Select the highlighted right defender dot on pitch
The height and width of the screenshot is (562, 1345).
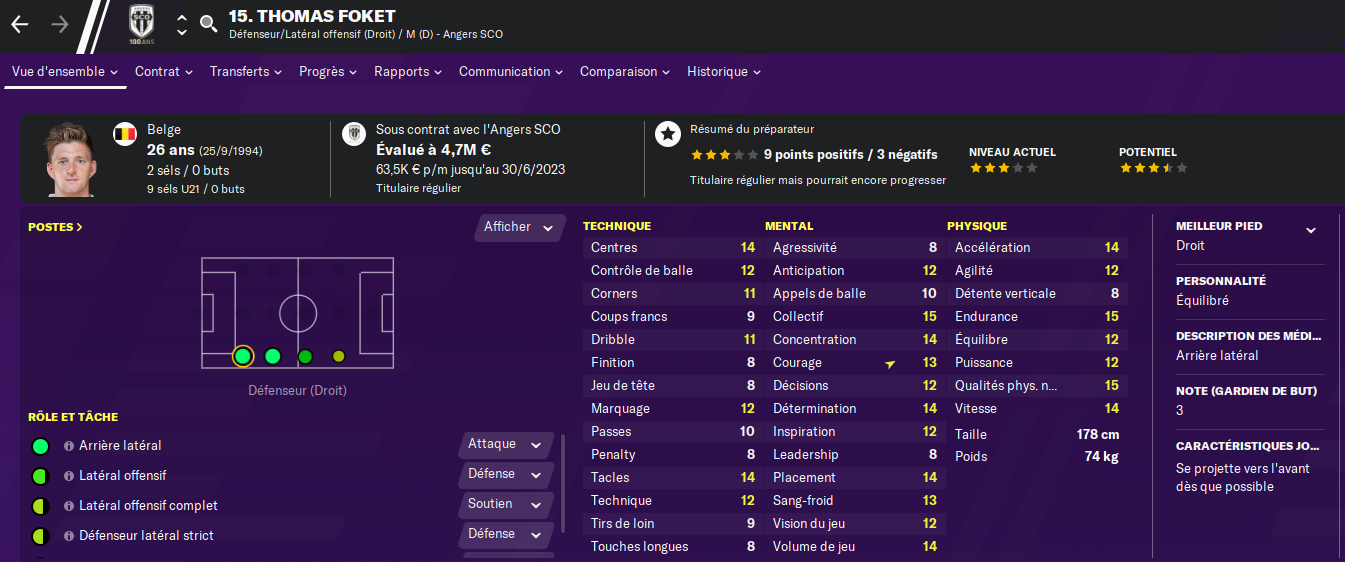(242, 356)
